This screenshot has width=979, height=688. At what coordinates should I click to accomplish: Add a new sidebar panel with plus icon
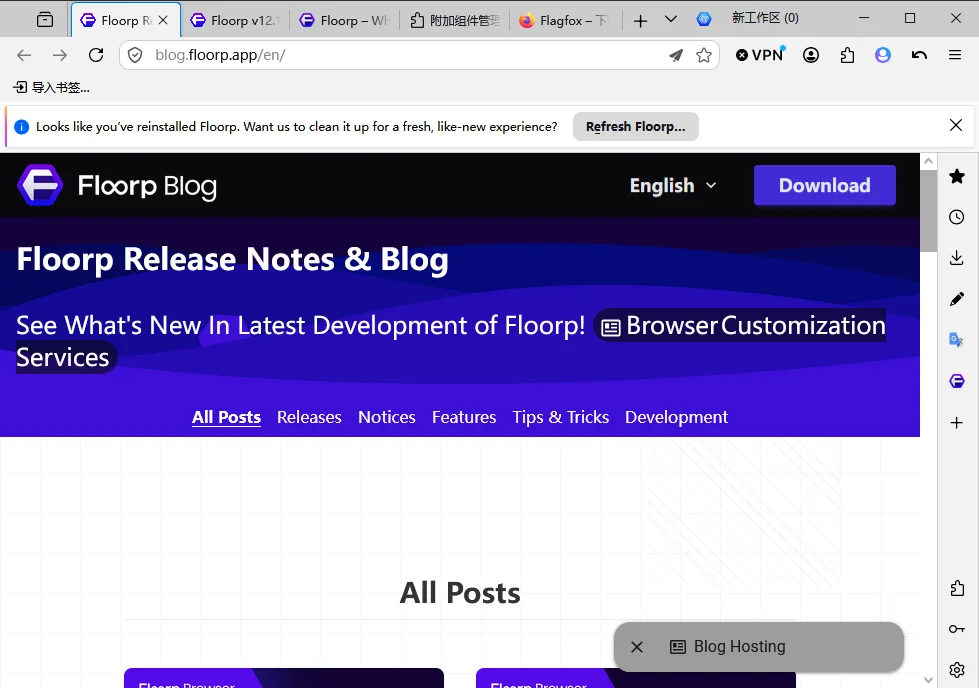(957, 423)
